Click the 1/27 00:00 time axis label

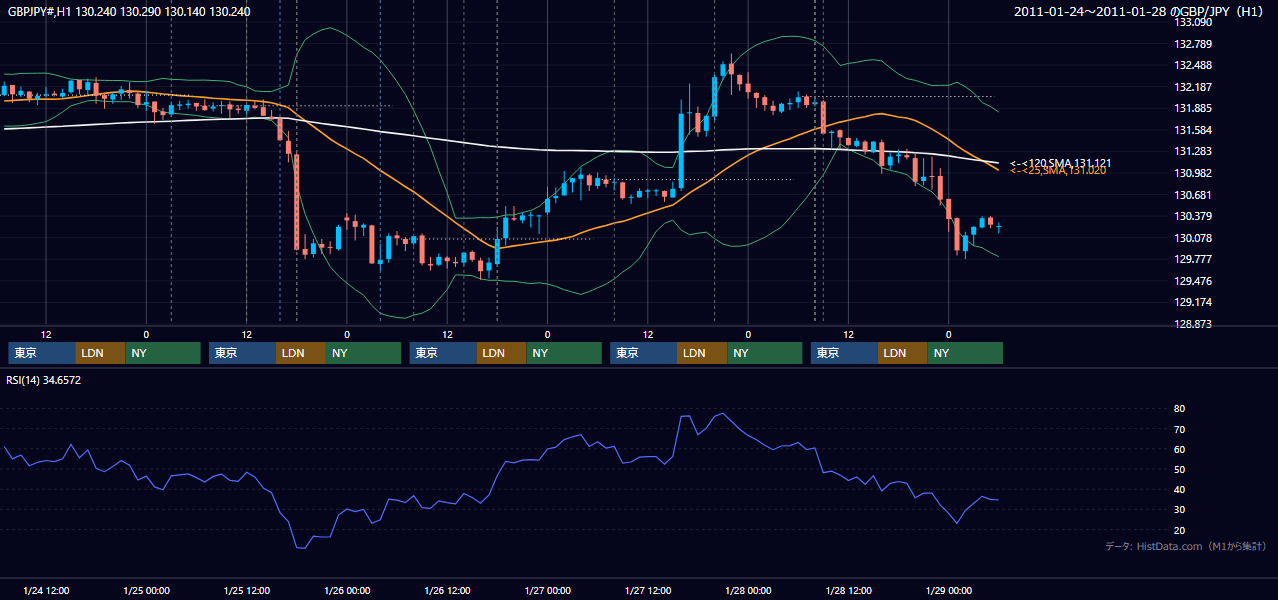pos(547,591)
